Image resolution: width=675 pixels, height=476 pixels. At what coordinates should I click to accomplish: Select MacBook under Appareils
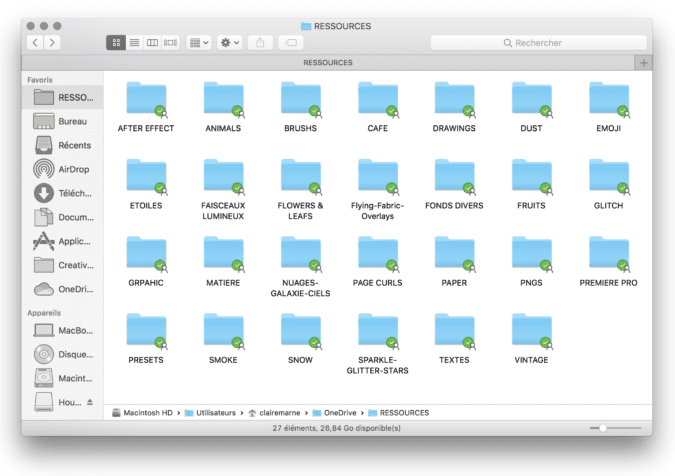point(63,331)
